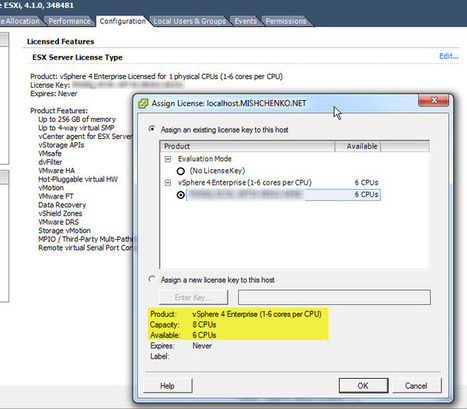This screenshot has height=409, width=467.
Task: Click the 'Data Recovery' feature text
Action: 62,205
